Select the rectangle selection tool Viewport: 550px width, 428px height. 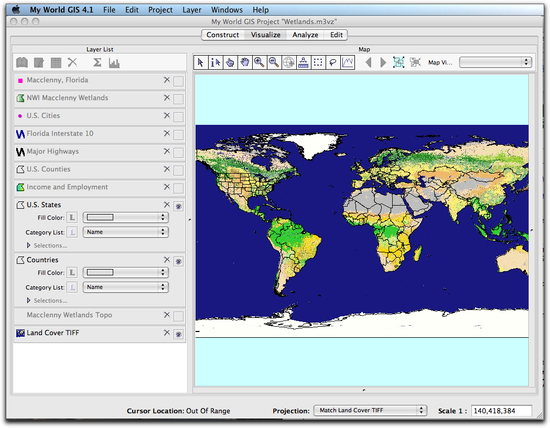pyautogui.click(x=318, y=62)
